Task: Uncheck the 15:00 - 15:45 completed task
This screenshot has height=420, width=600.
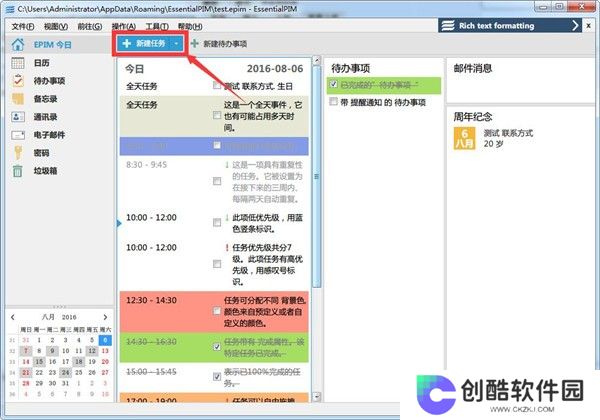Action: point(217,377)
